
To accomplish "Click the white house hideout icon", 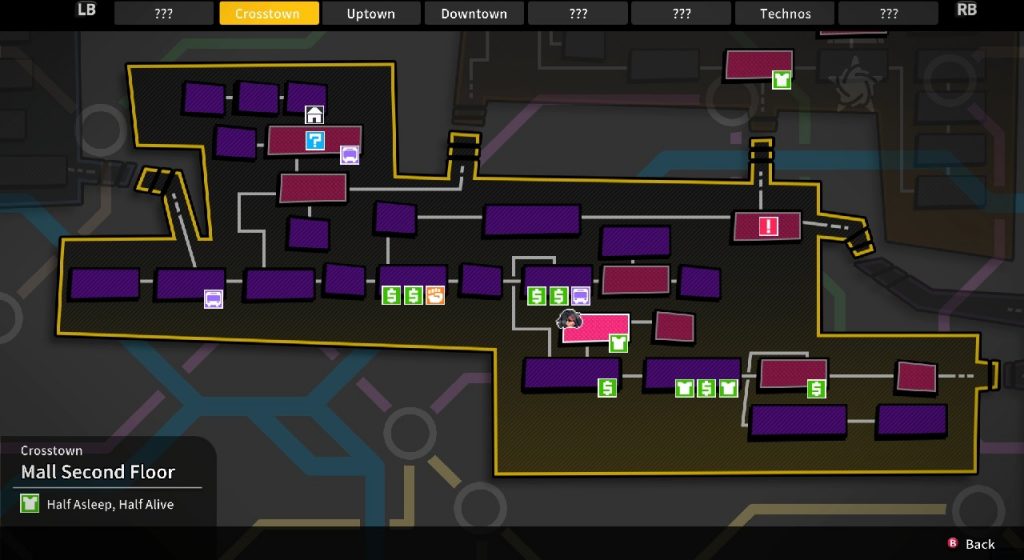I will (314, 115).
